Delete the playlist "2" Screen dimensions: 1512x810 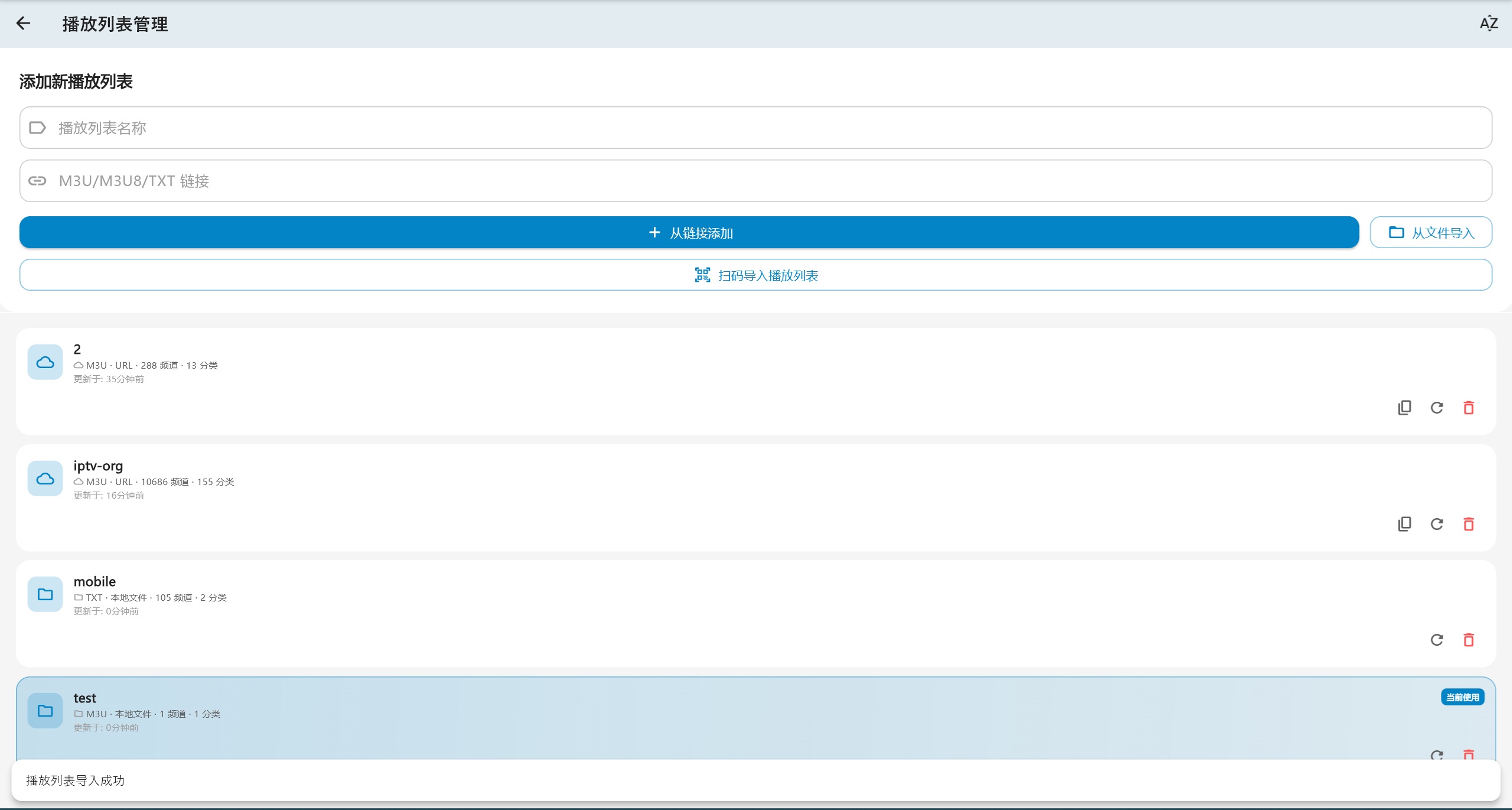click(x=1469, y=407)
